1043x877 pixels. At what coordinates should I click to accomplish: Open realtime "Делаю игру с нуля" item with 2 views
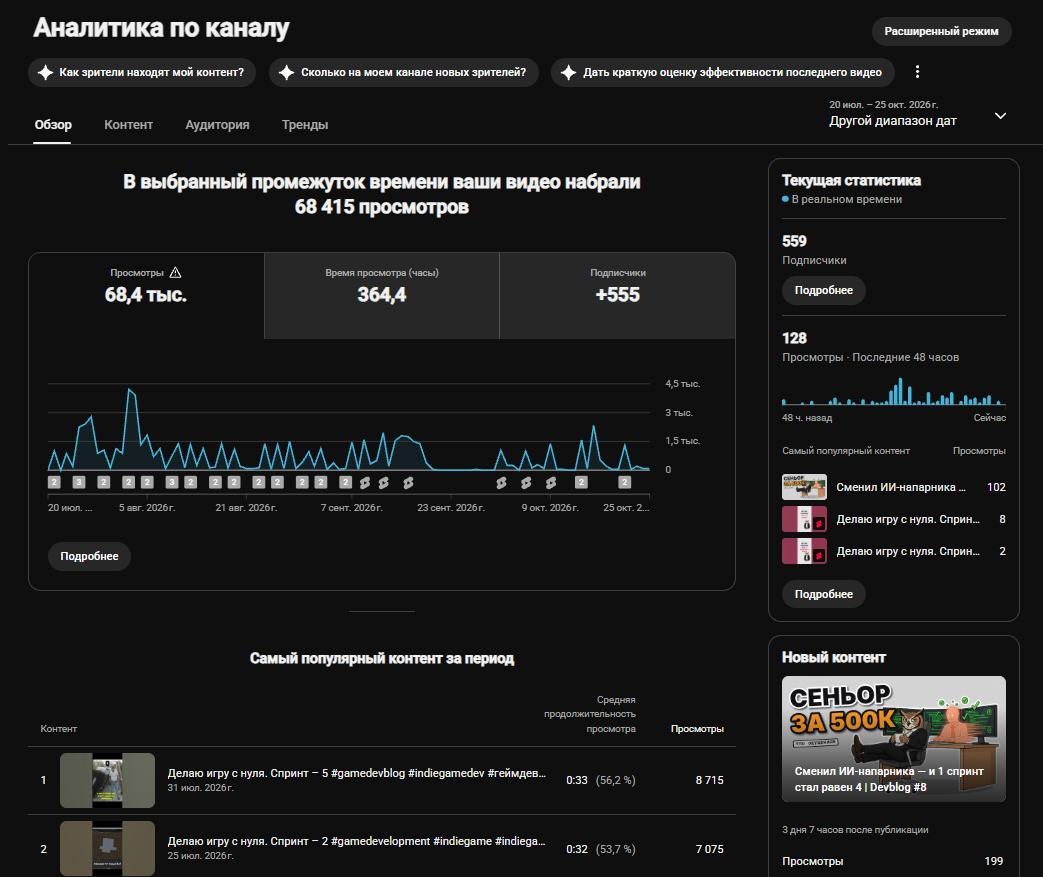893,551
